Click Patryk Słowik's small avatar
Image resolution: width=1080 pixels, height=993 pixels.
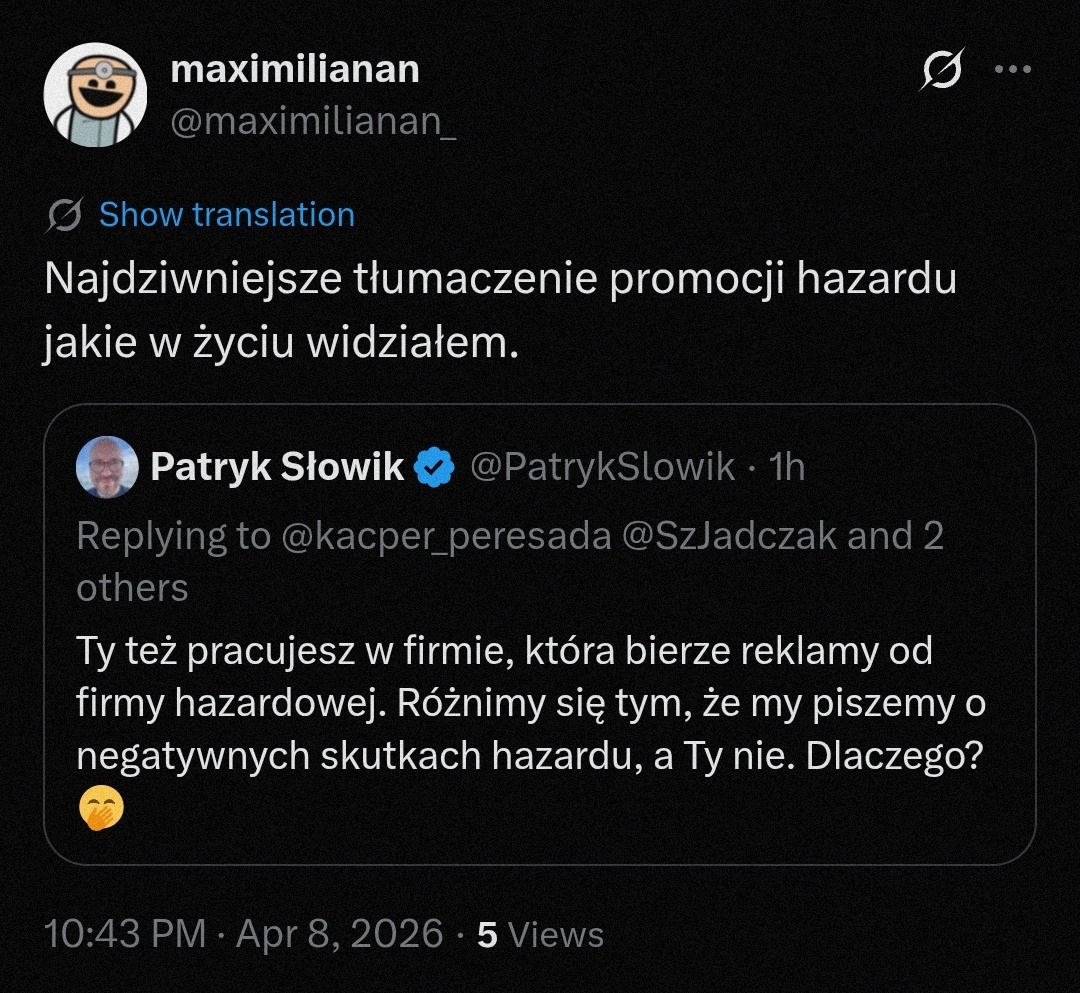[x=107, y=467]
